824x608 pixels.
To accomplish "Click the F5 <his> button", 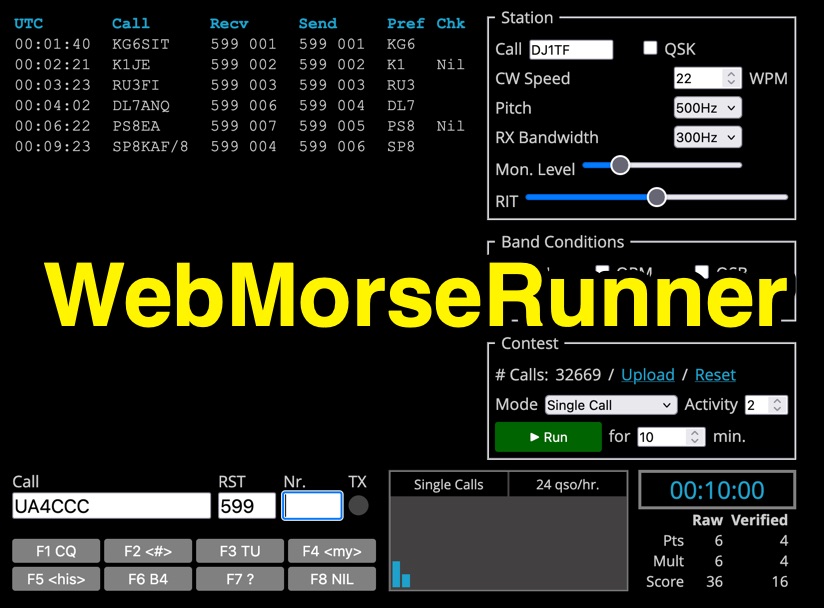I will [56, 579].
